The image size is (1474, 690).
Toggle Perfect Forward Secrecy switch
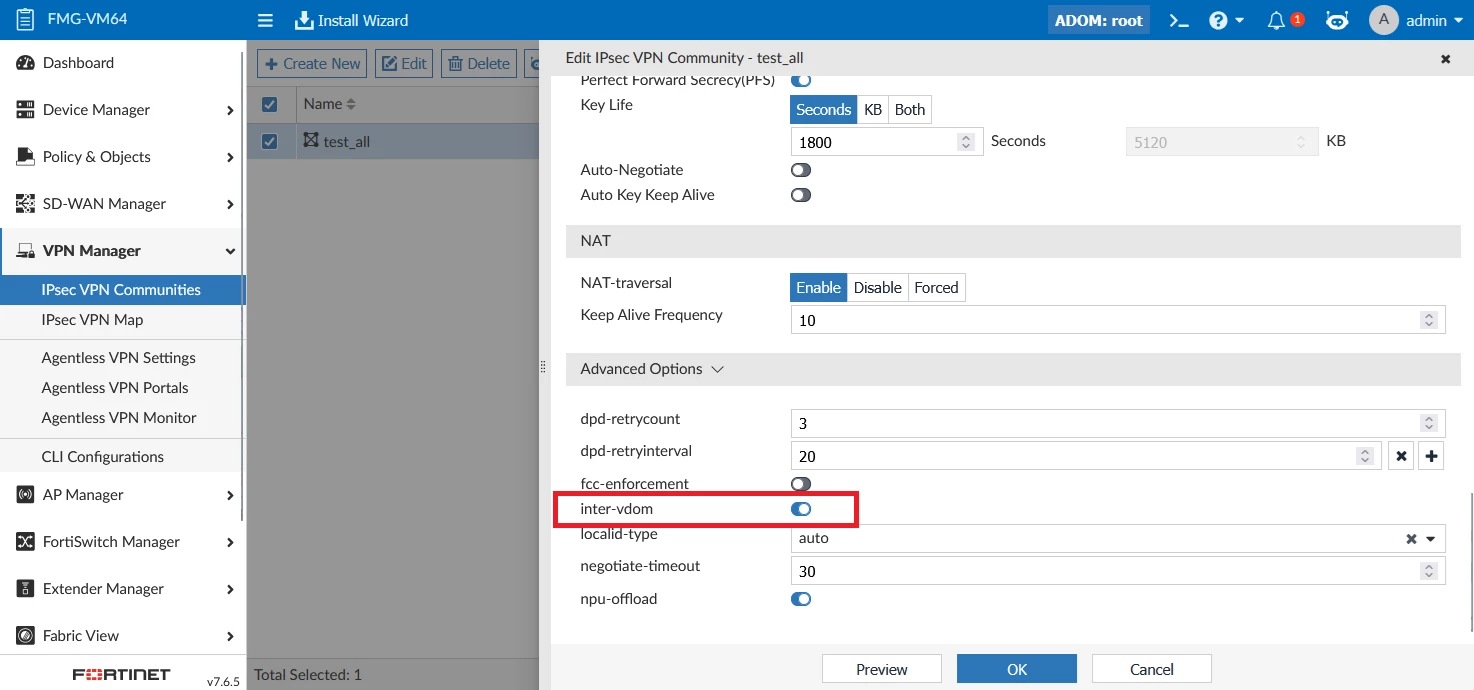801,80
